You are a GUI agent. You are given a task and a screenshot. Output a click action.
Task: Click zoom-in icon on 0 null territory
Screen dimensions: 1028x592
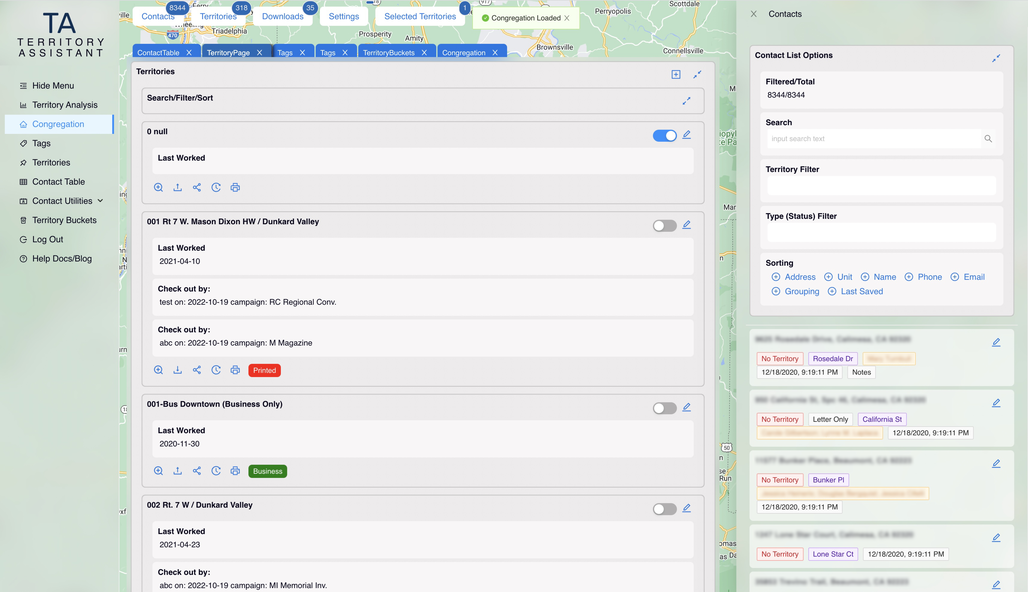158,188
